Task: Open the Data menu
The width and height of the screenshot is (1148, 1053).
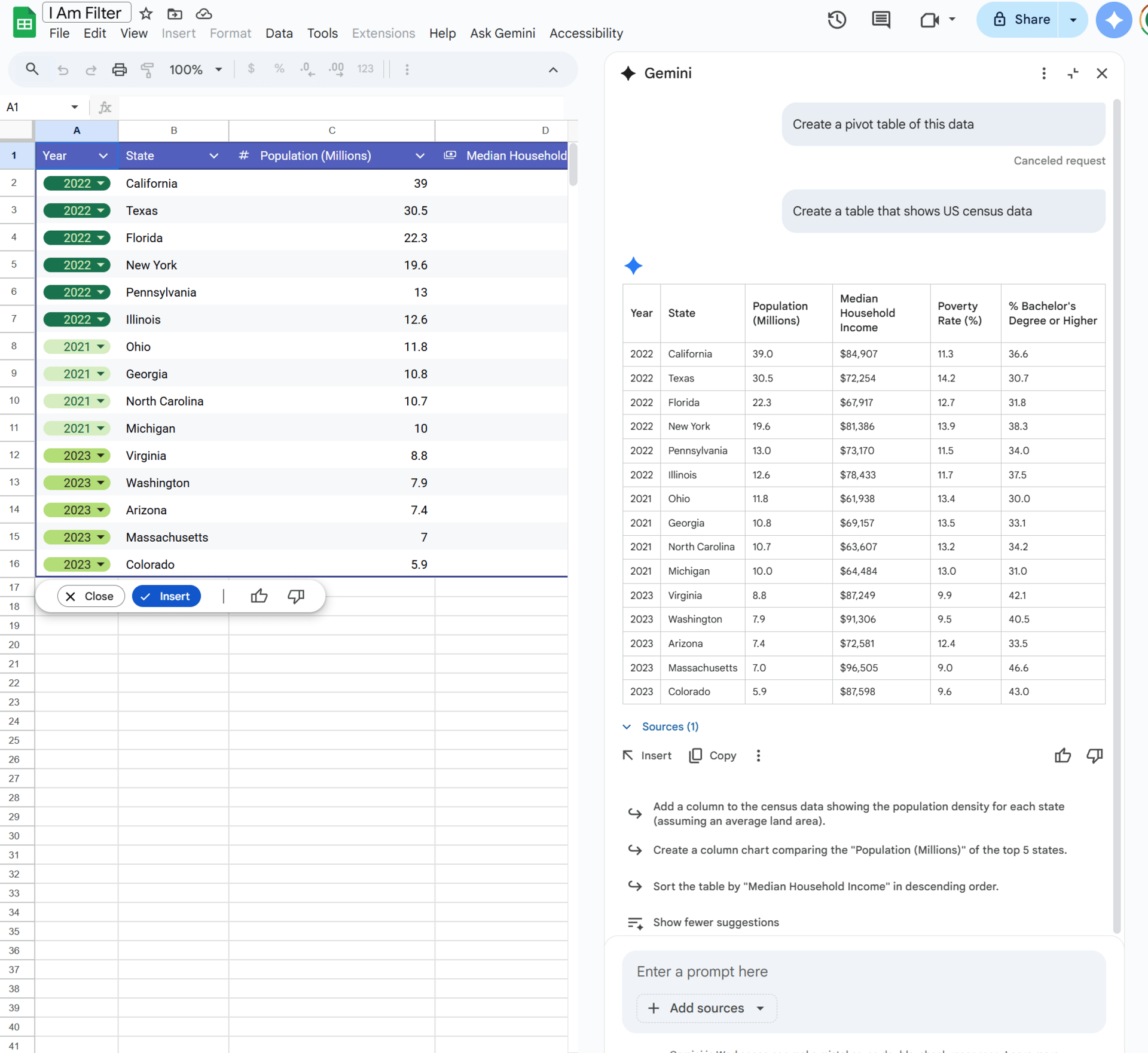Action: click(x=279, y=33)
